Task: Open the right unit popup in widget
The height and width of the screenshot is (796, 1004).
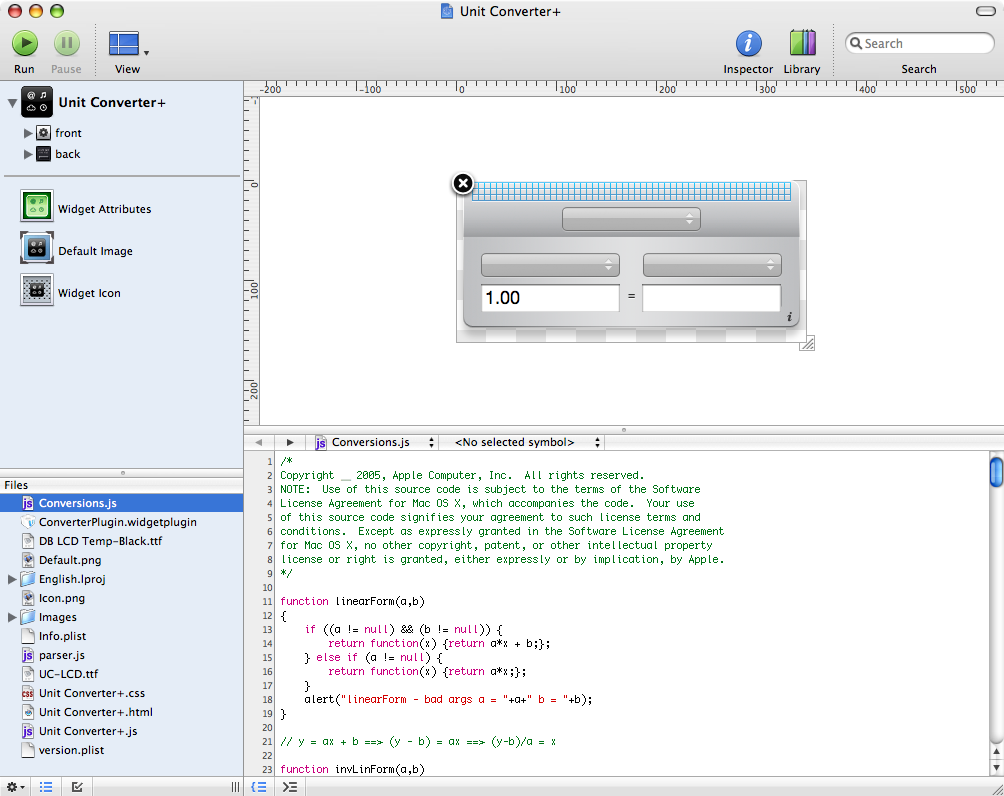Action: [x=712, y=265]
